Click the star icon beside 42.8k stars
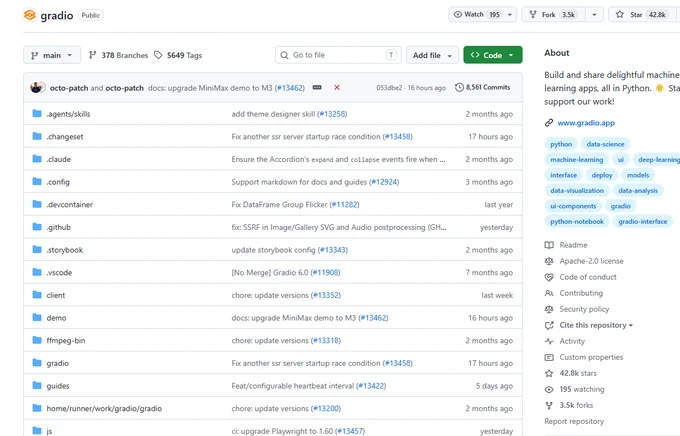680x436 pixels. (549, 373)
